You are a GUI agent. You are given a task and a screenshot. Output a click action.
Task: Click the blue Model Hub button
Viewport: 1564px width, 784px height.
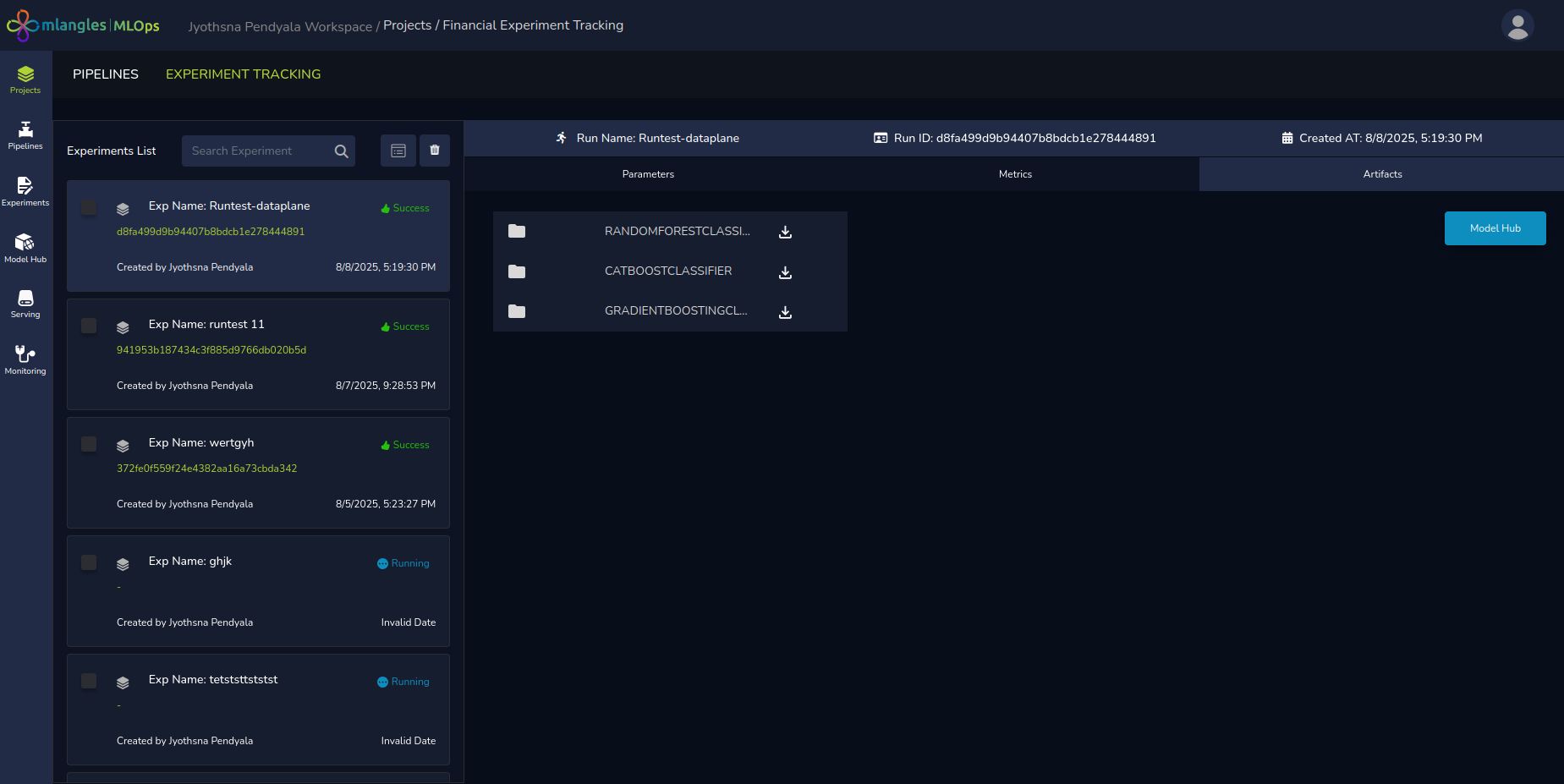pyautogui.click(x=1495, y=228)
